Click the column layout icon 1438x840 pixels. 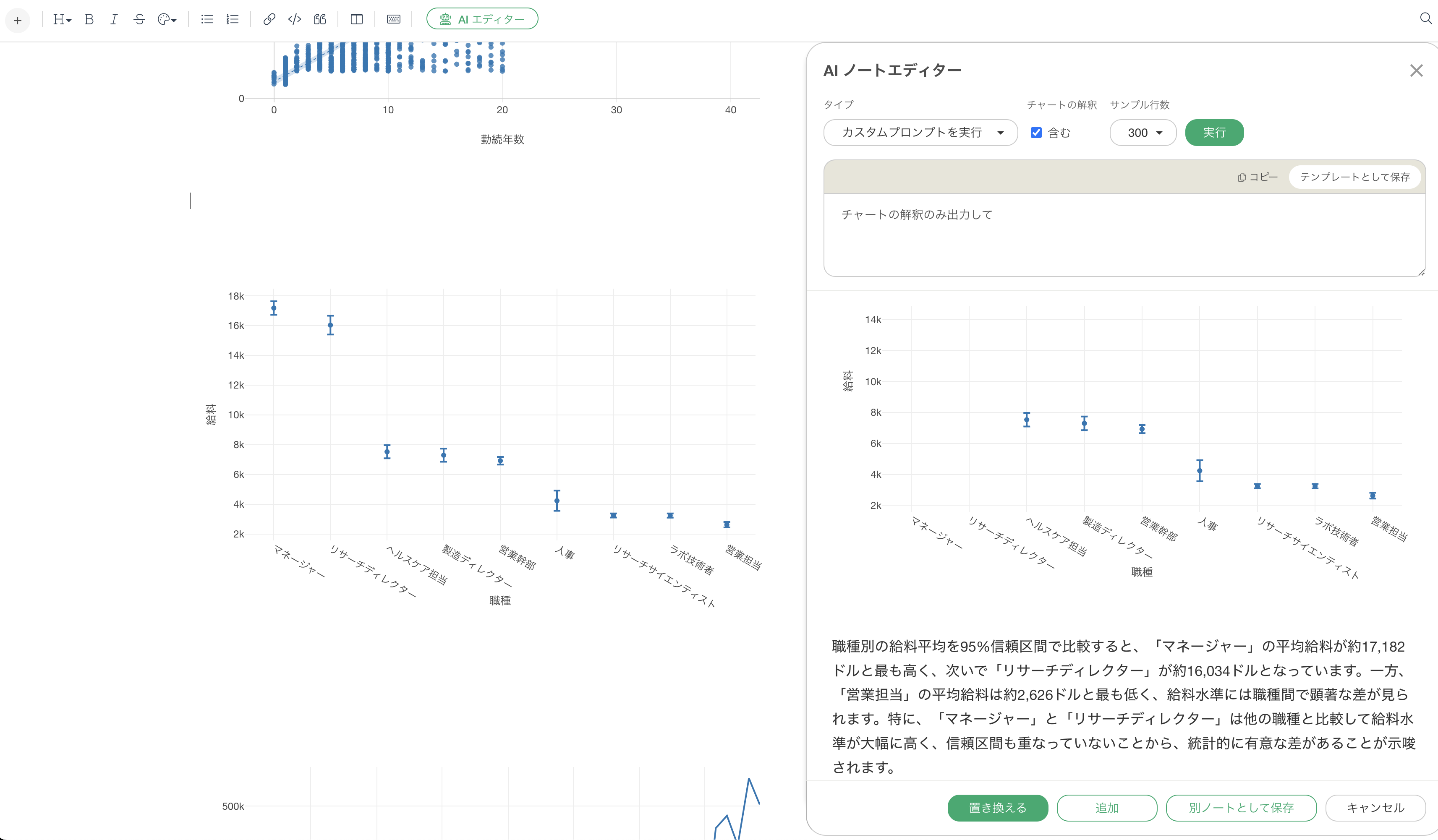pos(357,19)
